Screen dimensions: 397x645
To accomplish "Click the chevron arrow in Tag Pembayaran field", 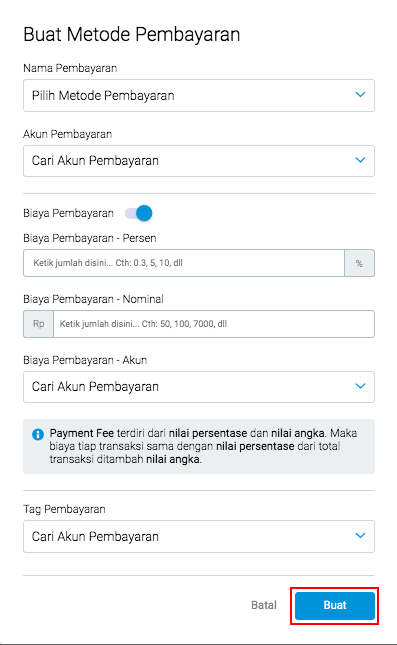I will (x=360, y=536).
